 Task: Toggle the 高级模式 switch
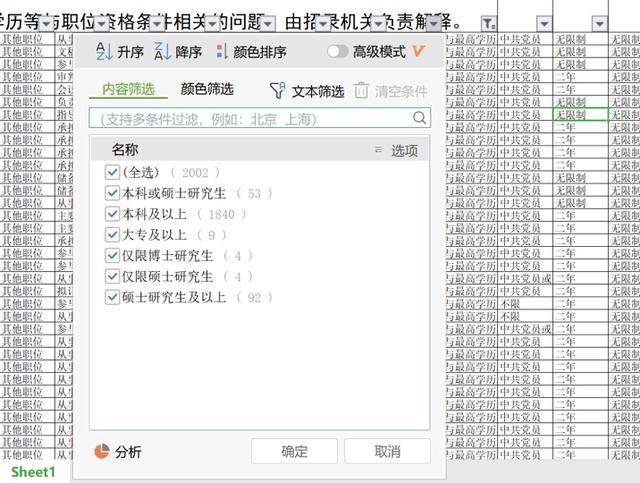338,51
